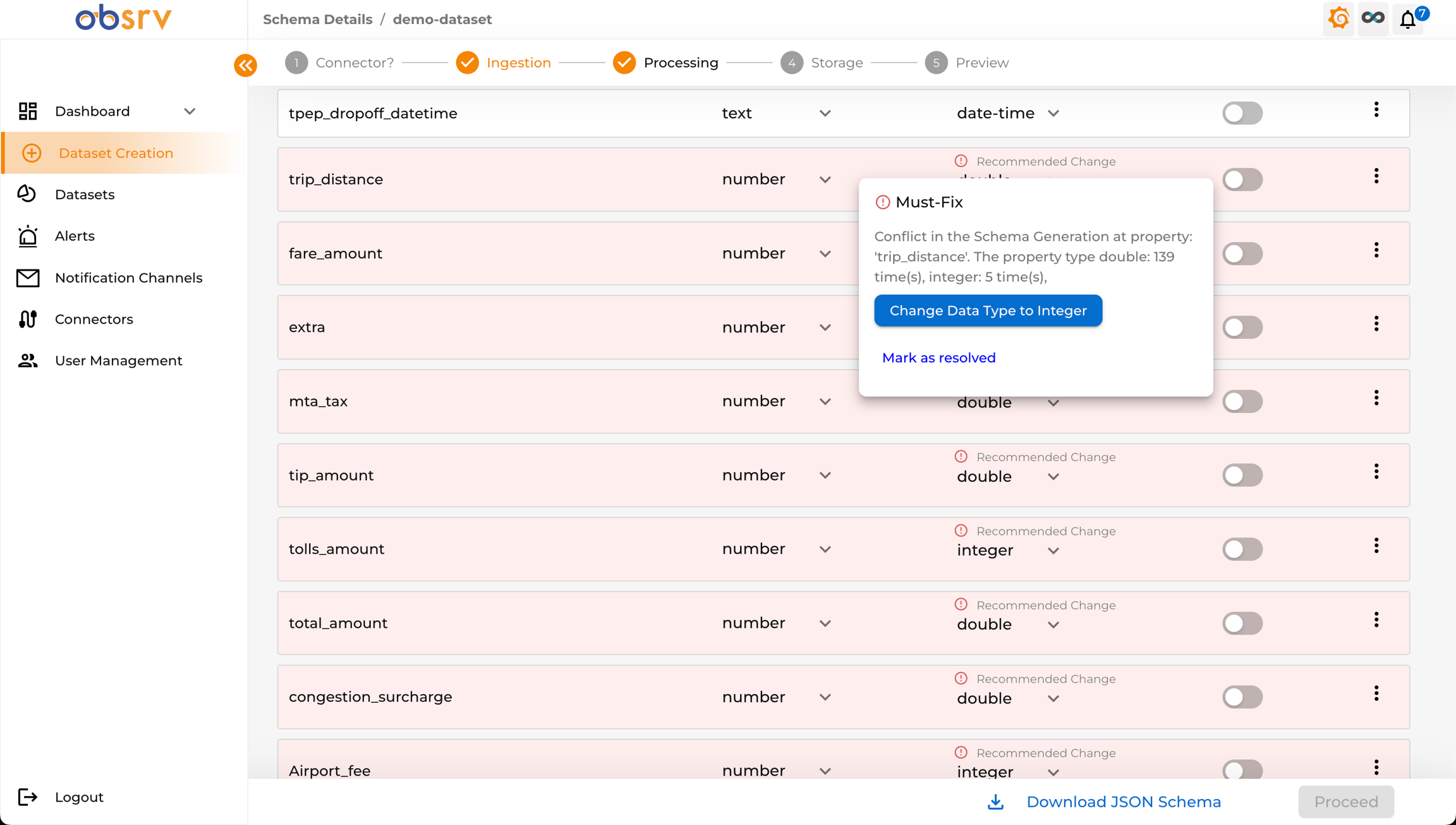Click the Airport_fee field name

329,771
